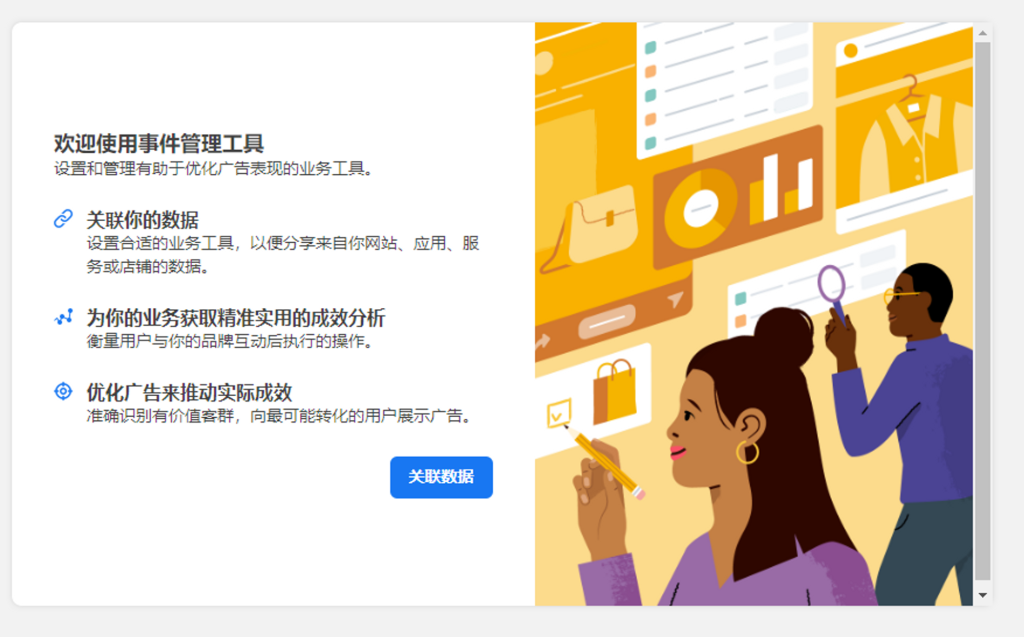Click the donut chart illustration panel

(x=738, y=196)
